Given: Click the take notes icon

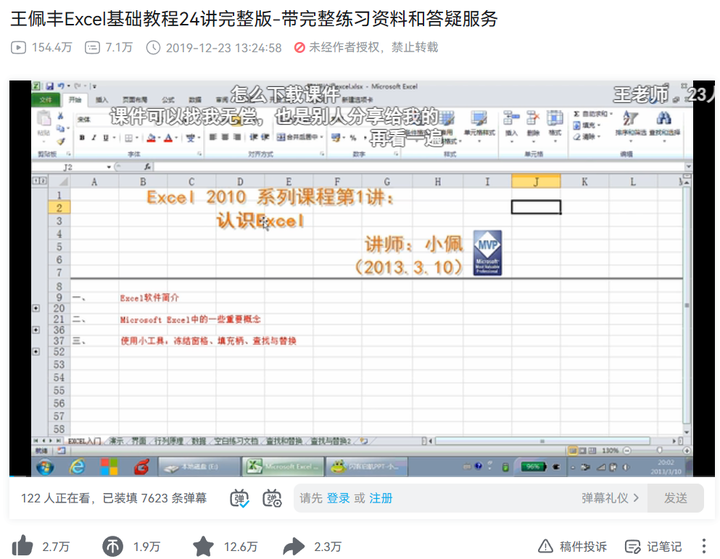Looking at the screenshot, I should 633,547.
